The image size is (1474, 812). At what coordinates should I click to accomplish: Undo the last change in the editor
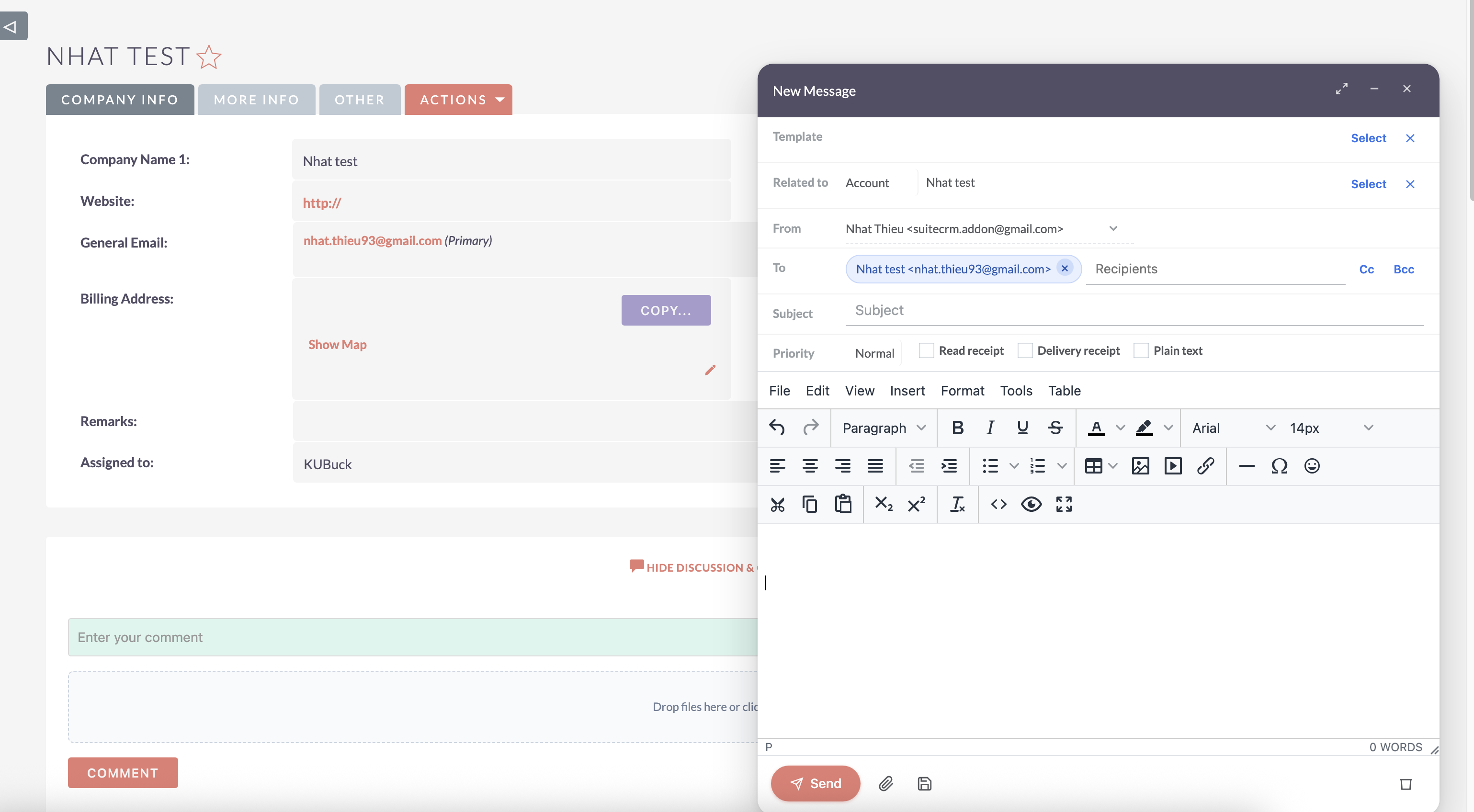(777, 428)
